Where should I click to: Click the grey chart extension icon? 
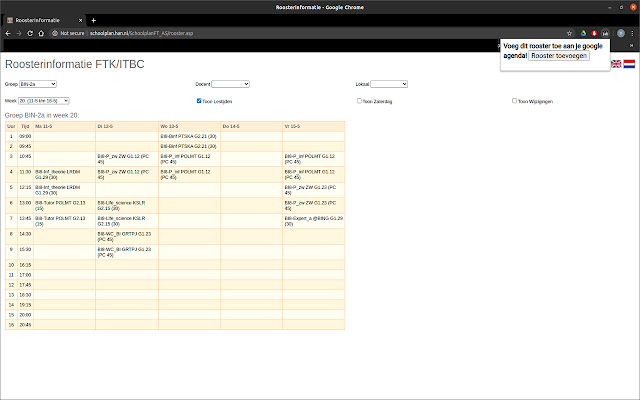[x=605, y=33]
